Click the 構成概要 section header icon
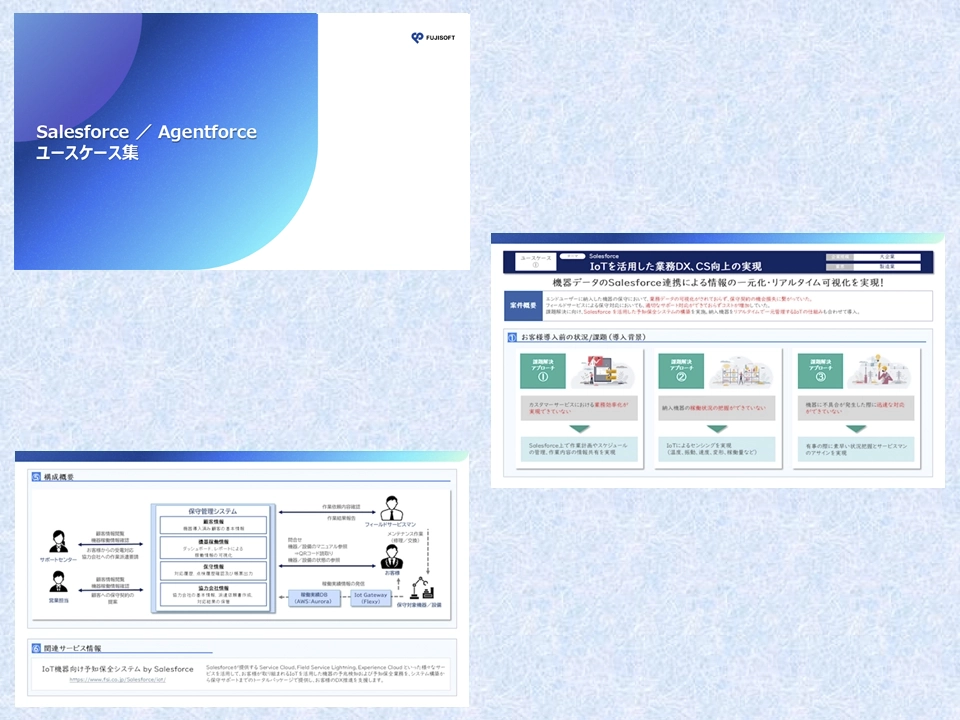Image resolution: width=960 pixels, height=720 pixels. (36, 477)
